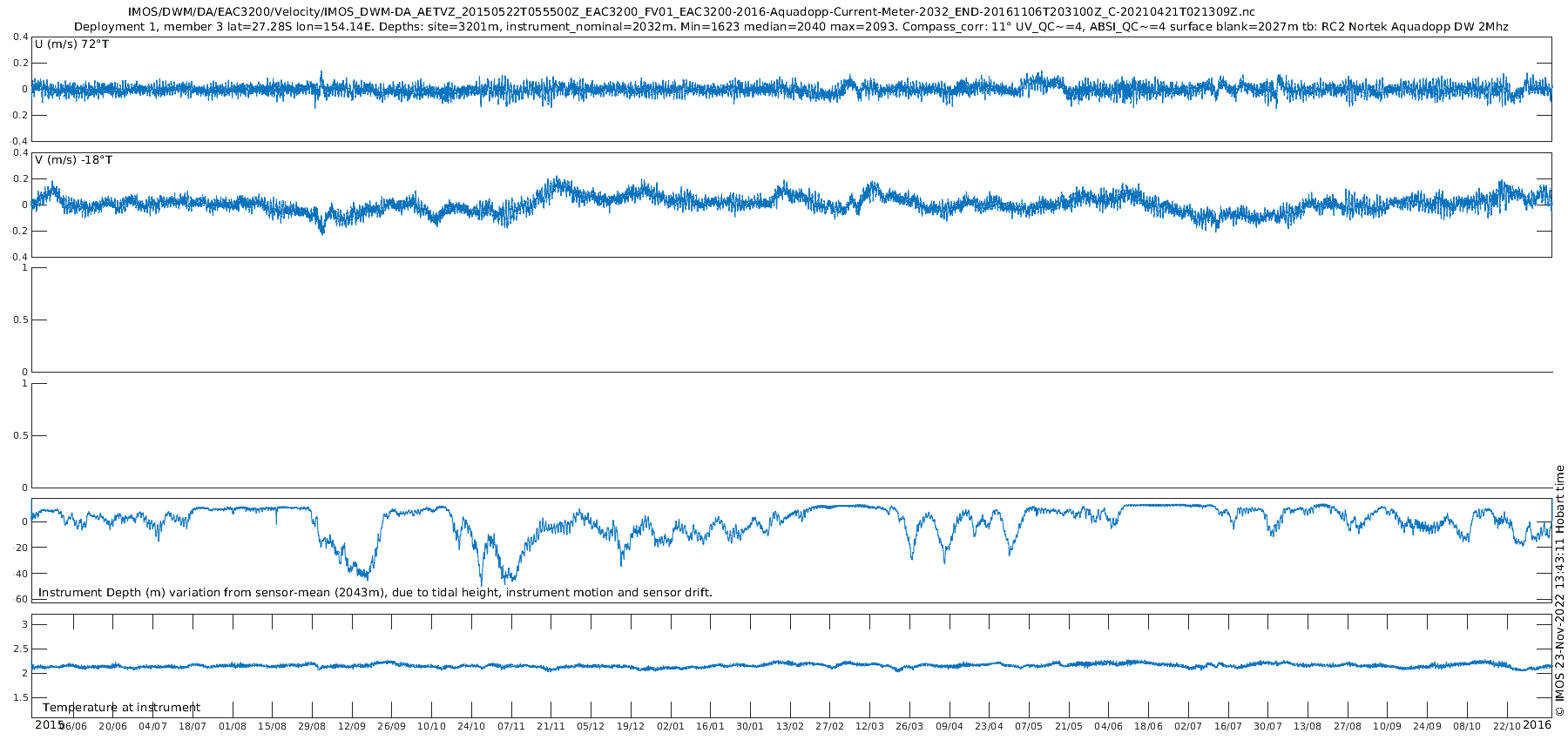Select the '07/11' date tick label
Viewport: 1568px width, 740px height.
[x=511, y=726]
